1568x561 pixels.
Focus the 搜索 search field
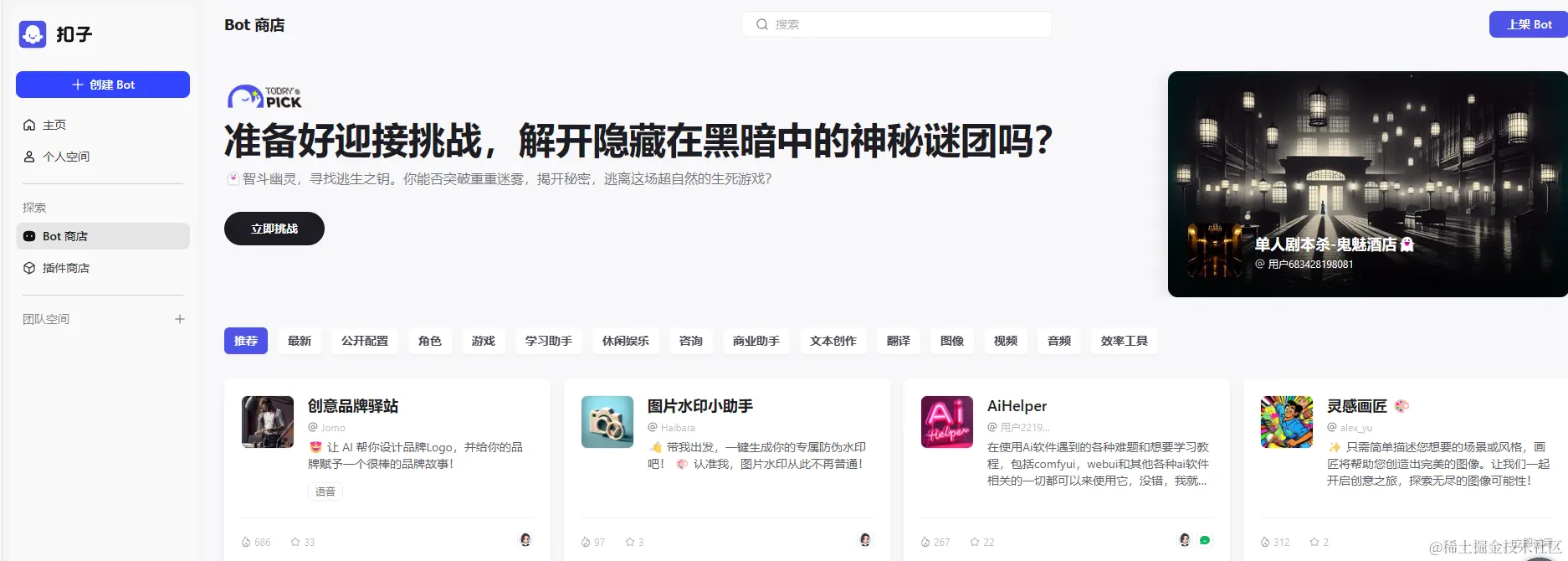pyautogui.click(x=897, y=24)
